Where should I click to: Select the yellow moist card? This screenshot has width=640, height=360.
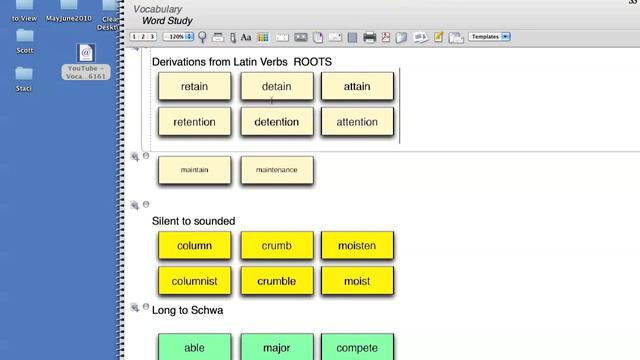tap(358, 281)
